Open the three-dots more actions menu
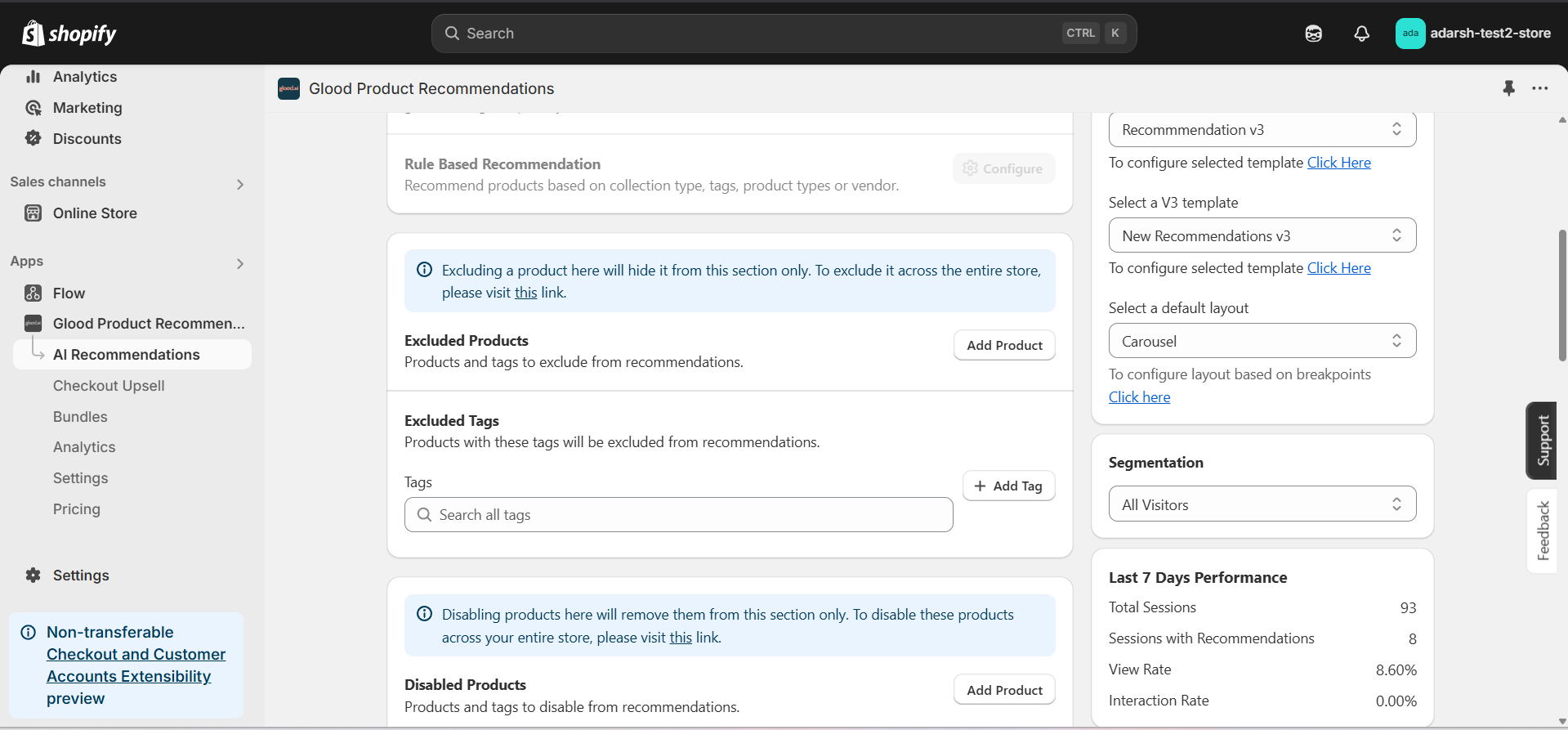1568x730 pixels. tap(1539, 88)
